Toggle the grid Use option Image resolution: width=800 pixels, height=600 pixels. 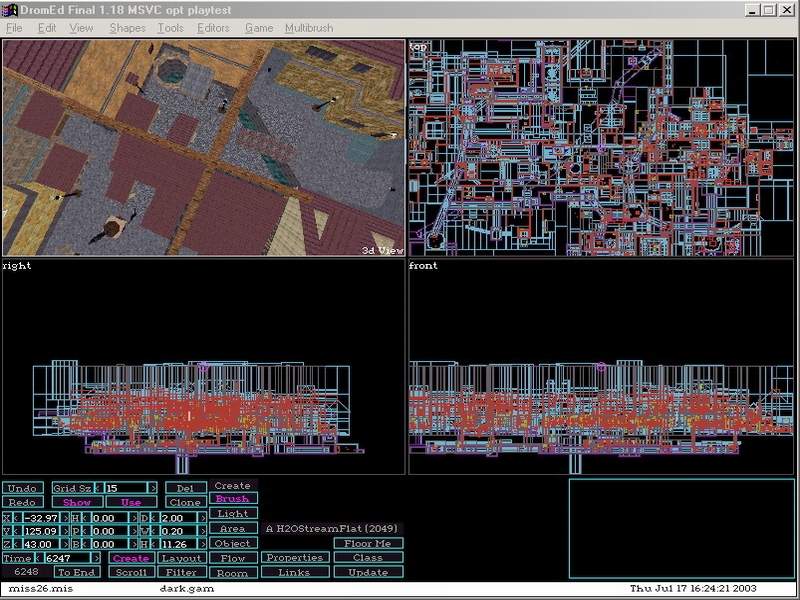tap(131, 503)
